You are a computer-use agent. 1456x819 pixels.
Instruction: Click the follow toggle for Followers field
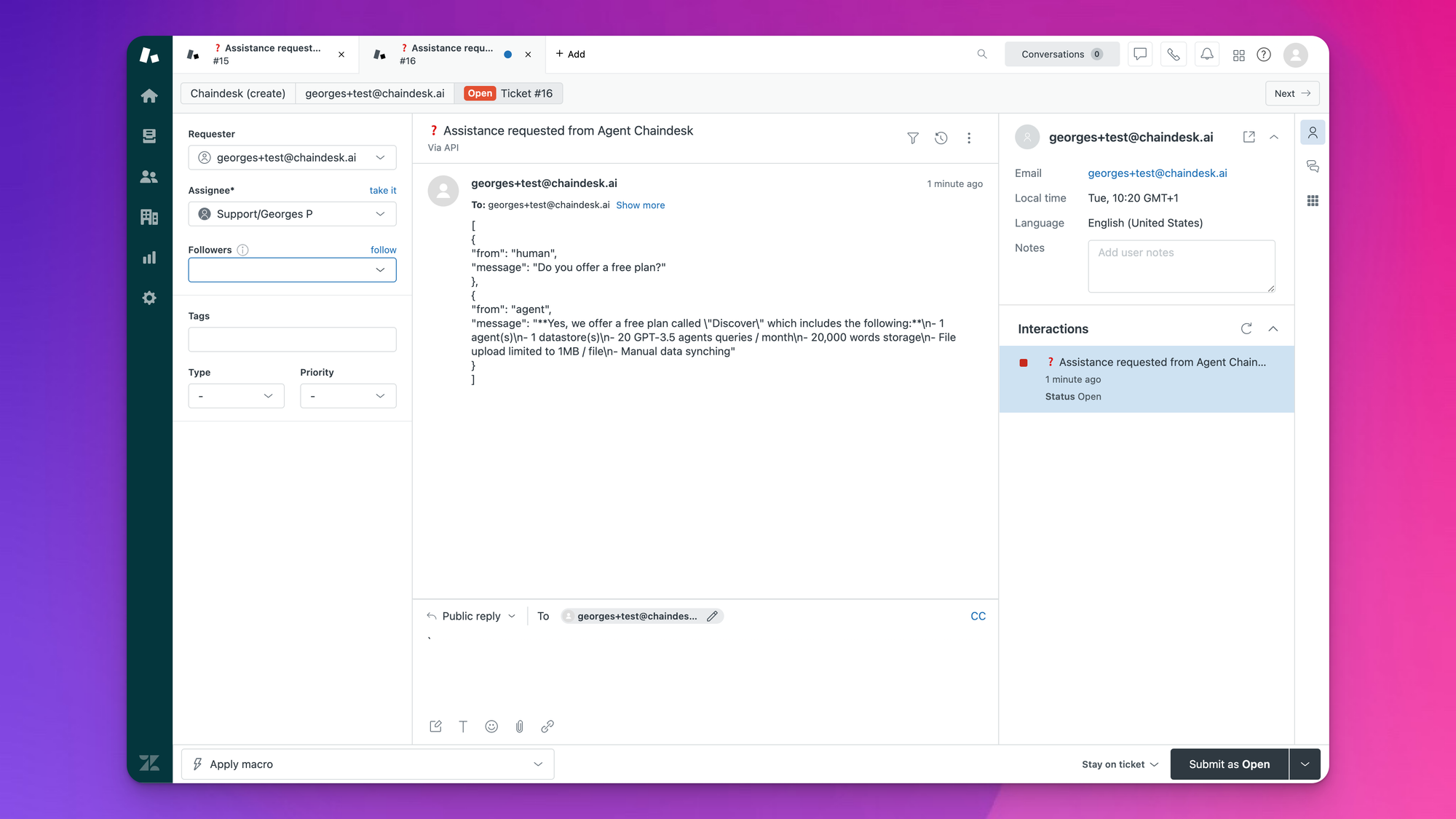point(383,250)
